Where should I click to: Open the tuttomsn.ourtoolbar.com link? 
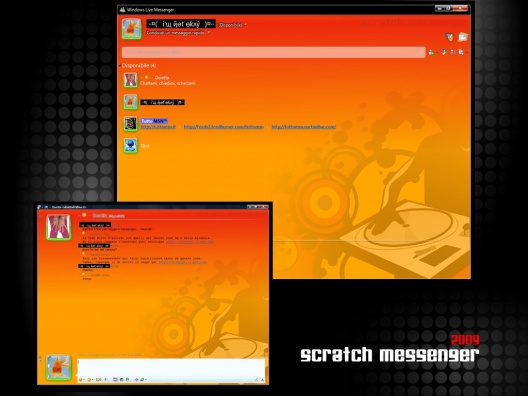(304, 127)
